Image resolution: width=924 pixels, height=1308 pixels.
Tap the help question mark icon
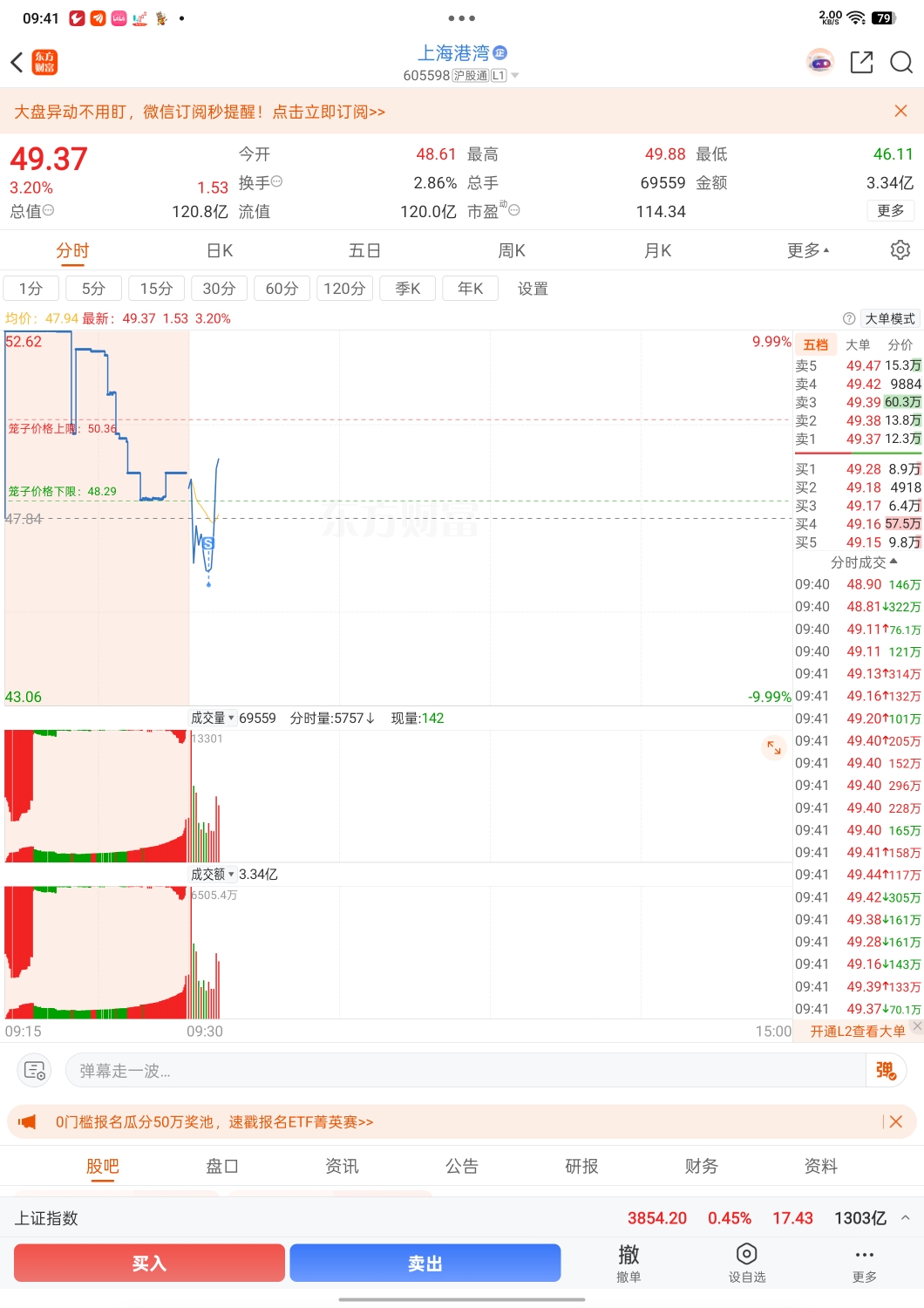(849, 318)
